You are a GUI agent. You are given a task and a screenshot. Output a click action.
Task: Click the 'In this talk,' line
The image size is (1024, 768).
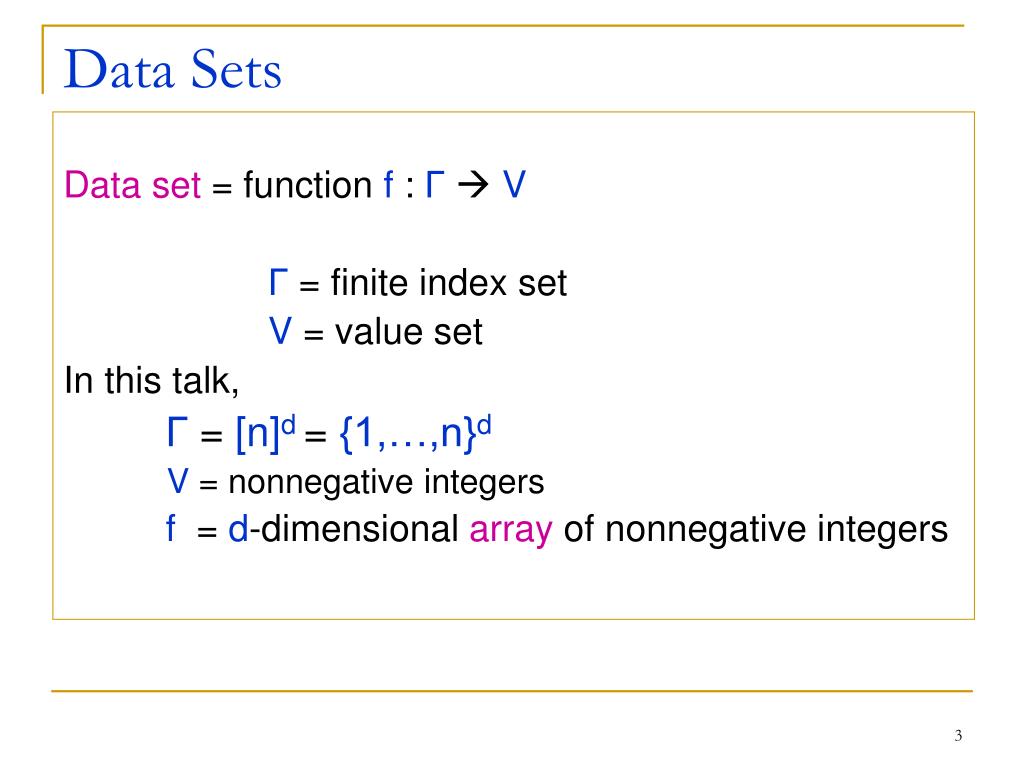point(152,380)
